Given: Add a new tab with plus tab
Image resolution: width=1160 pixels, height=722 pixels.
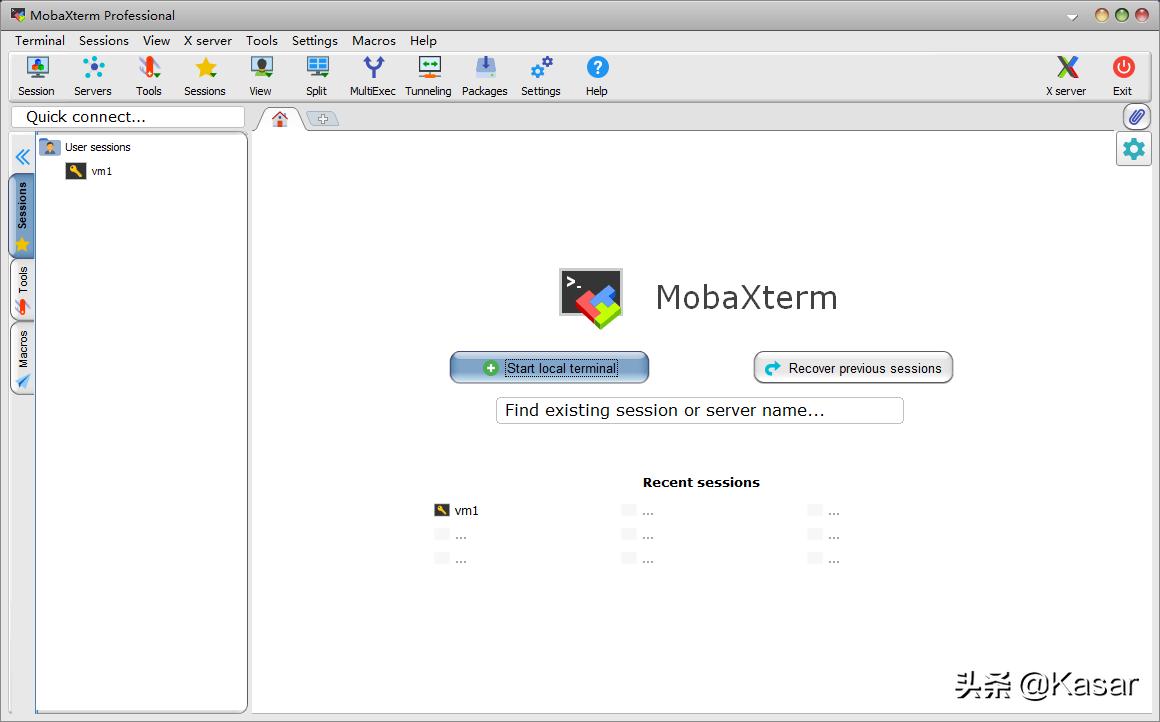Looking at the screenshot, I should tap(322, 119).
